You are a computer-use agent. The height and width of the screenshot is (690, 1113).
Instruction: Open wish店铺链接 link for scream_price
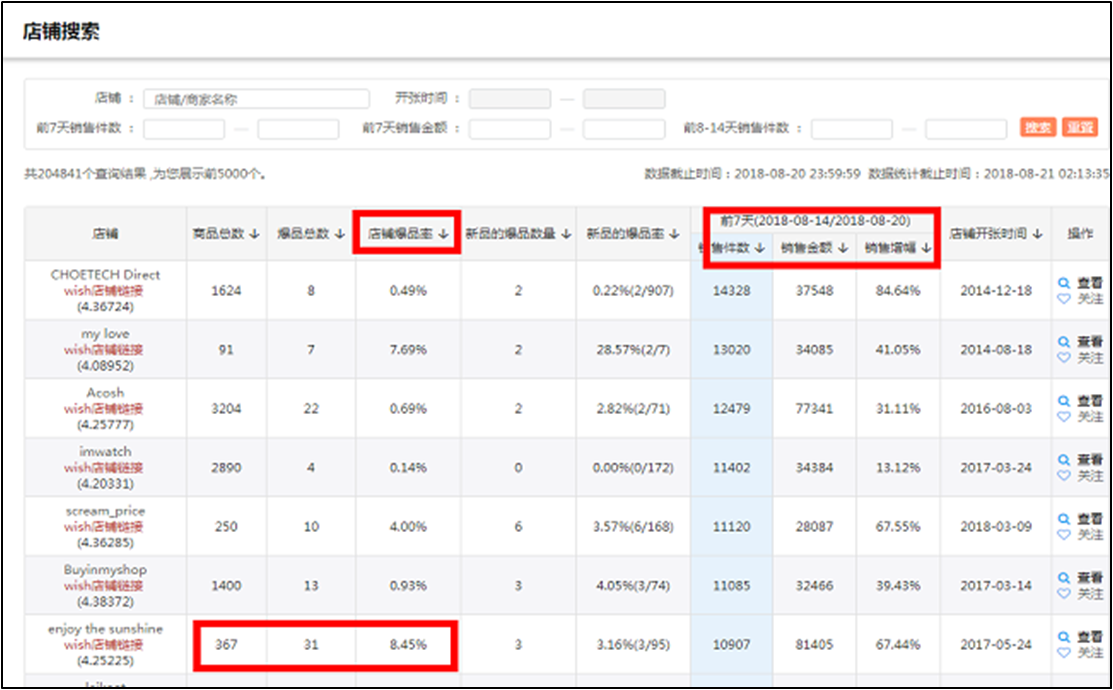[x=105, y=526]
